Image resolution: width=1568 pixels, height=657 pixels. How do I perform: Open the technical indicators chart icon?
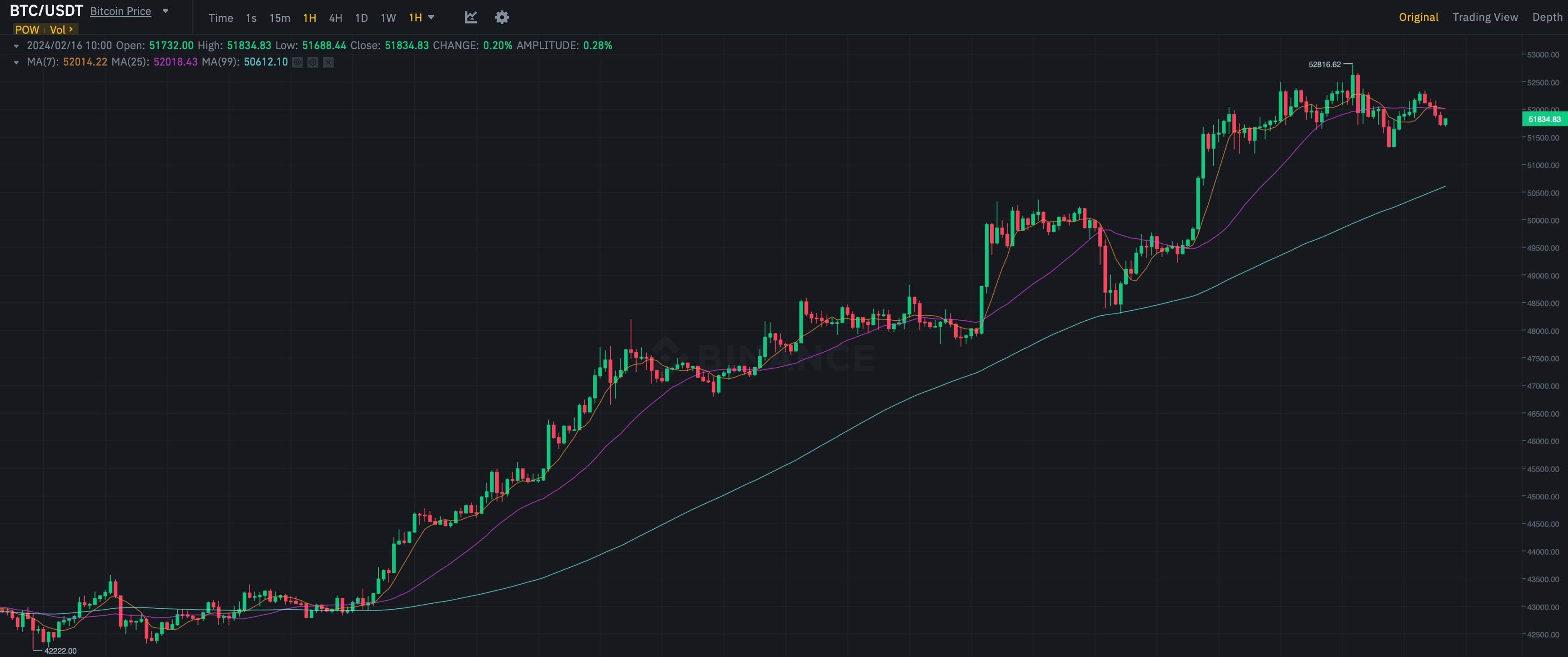coord(471,17)
